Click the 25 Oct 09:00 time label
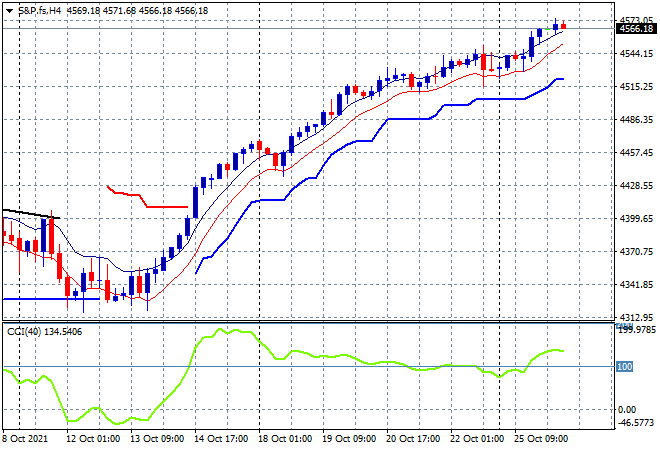Viewport: 660px width, 450px height. 541,439
